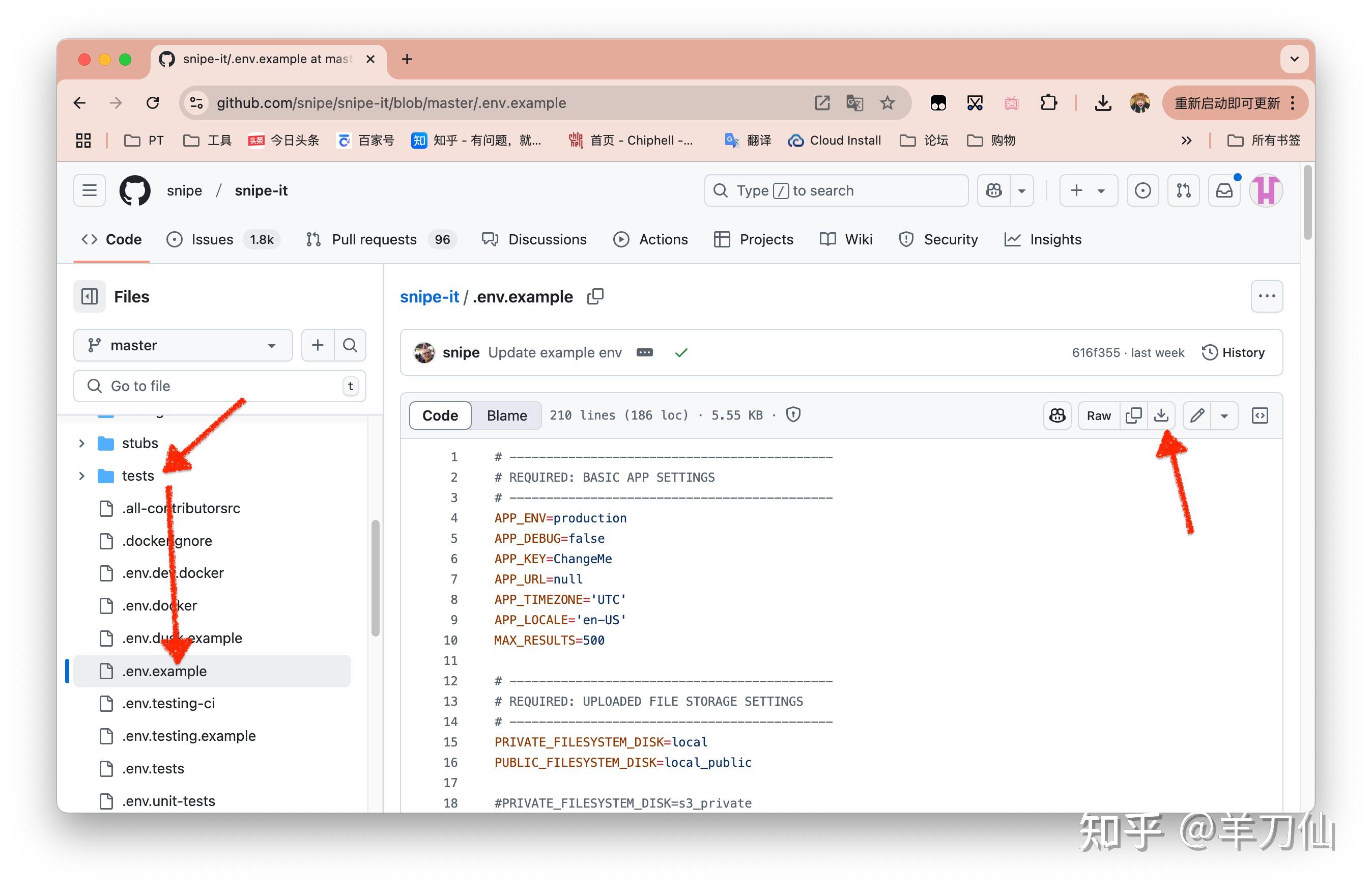Open symbols panel icon
The width and height of the screenshot is (1372, 888).
pyautogui.click(x=1260, y=416)
